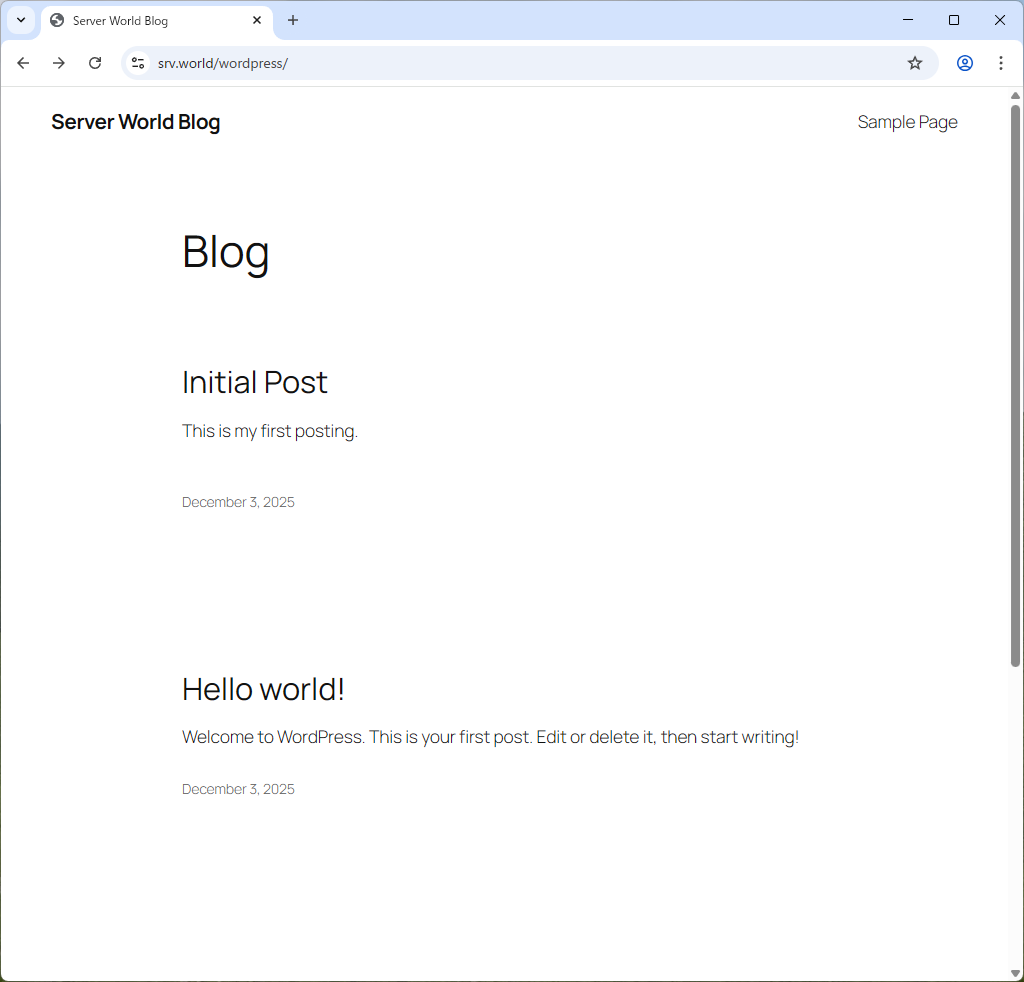Select the Server World Blog tab

coord(140,21)
